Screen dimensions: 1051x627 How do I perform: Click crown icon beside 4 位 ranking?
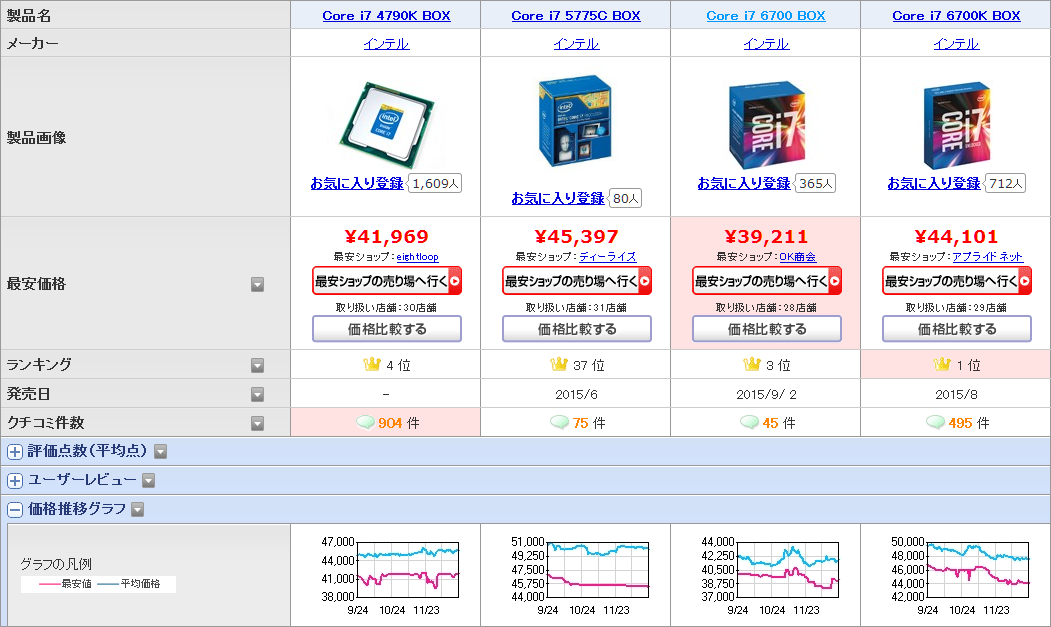tap(372, 364)
